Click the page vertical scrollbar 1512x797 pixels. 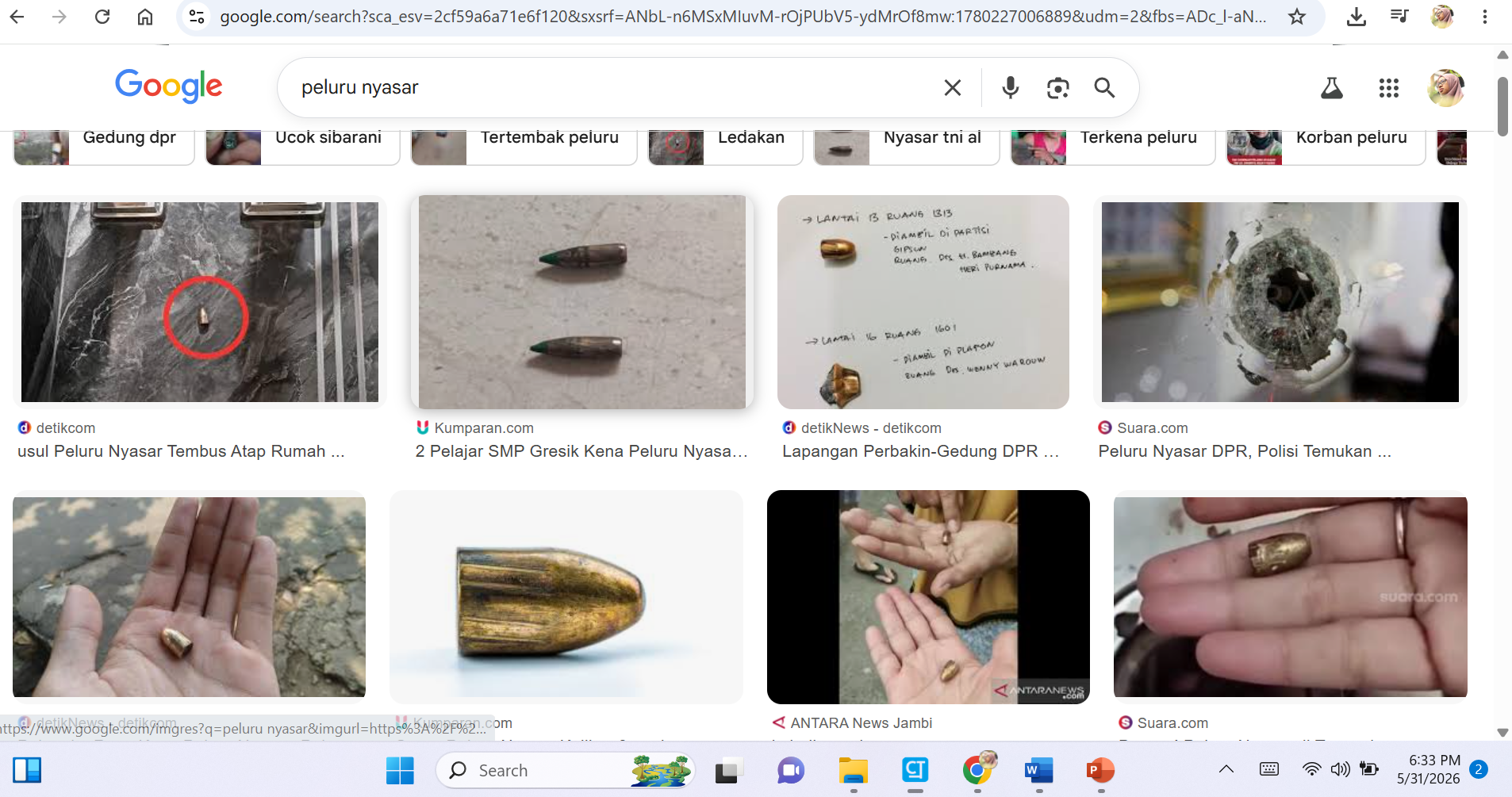point(1502,105)
